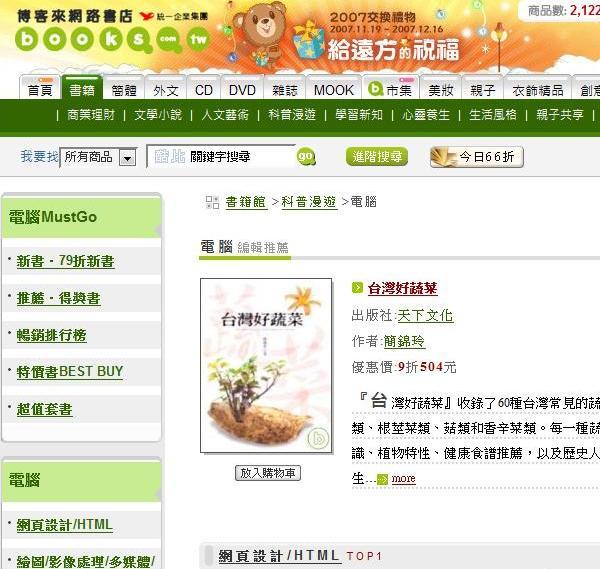Expand the 所有商品 category dropdown
The height and width of the screenshot is (569, 600).
tap(127, 157)
